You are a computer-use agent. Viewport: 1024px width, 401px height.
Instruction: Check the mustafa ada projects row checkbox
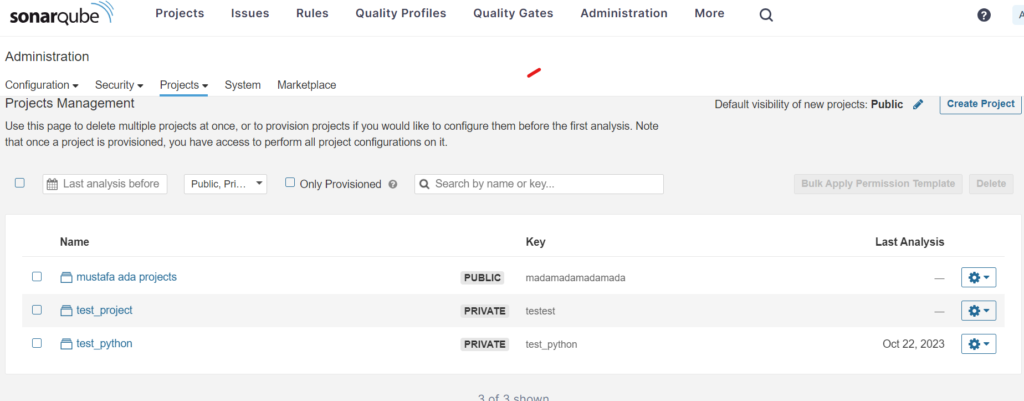coord(37,277)
